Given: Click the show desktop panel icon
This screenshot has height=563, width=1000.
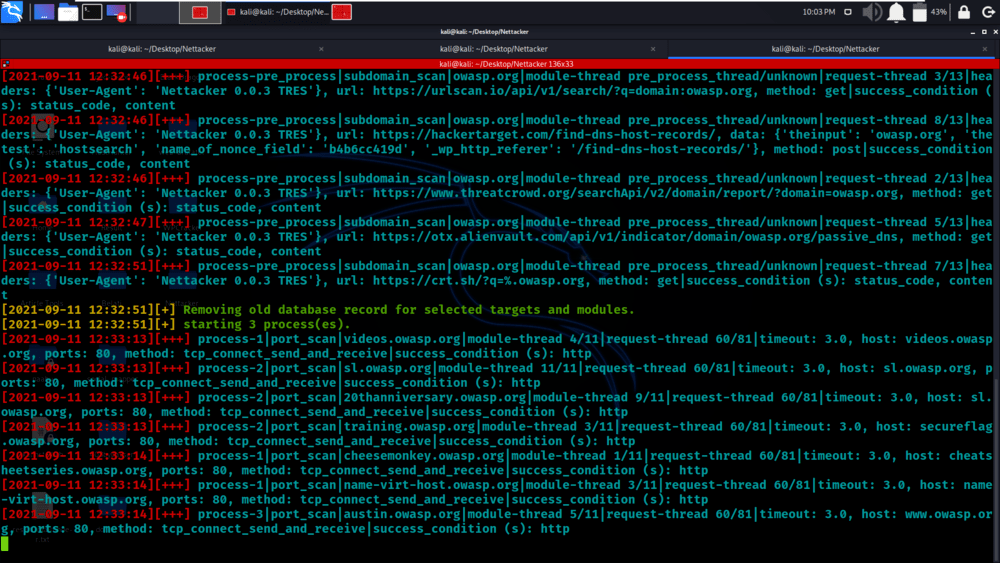Looking at the screenshot, I should coord(43,12).
